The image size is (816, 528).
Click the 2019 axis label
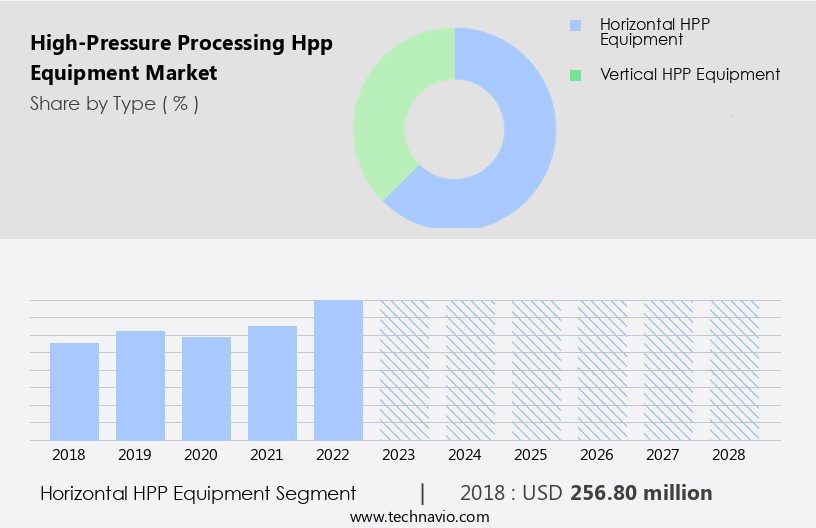(135, 455)
